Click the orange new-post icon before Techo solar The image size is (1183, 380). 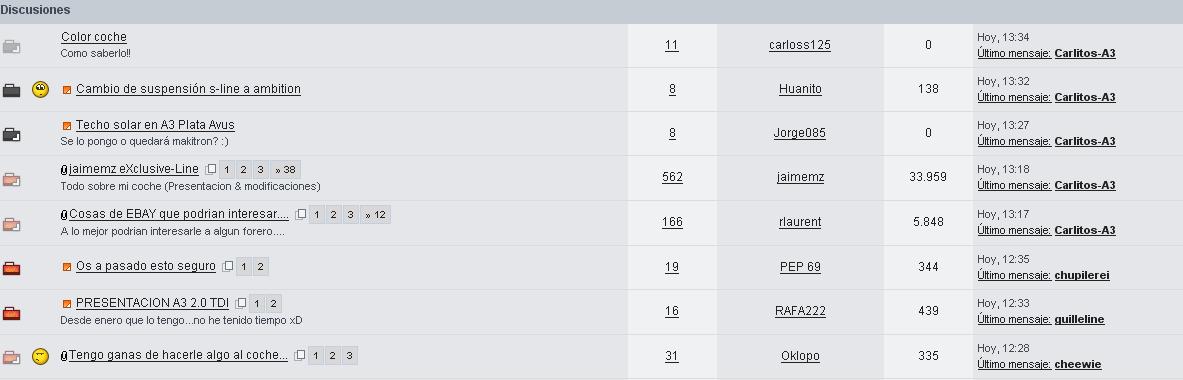tap(67, 126)
